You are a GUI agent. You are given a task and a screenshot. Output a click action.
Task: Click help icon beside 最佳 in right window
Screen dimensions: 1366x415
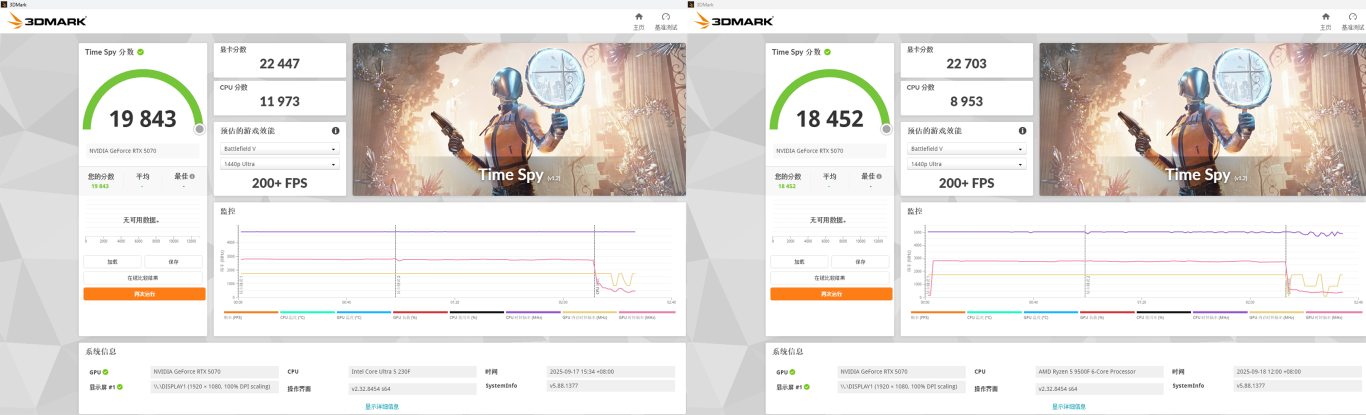(879, 176)
